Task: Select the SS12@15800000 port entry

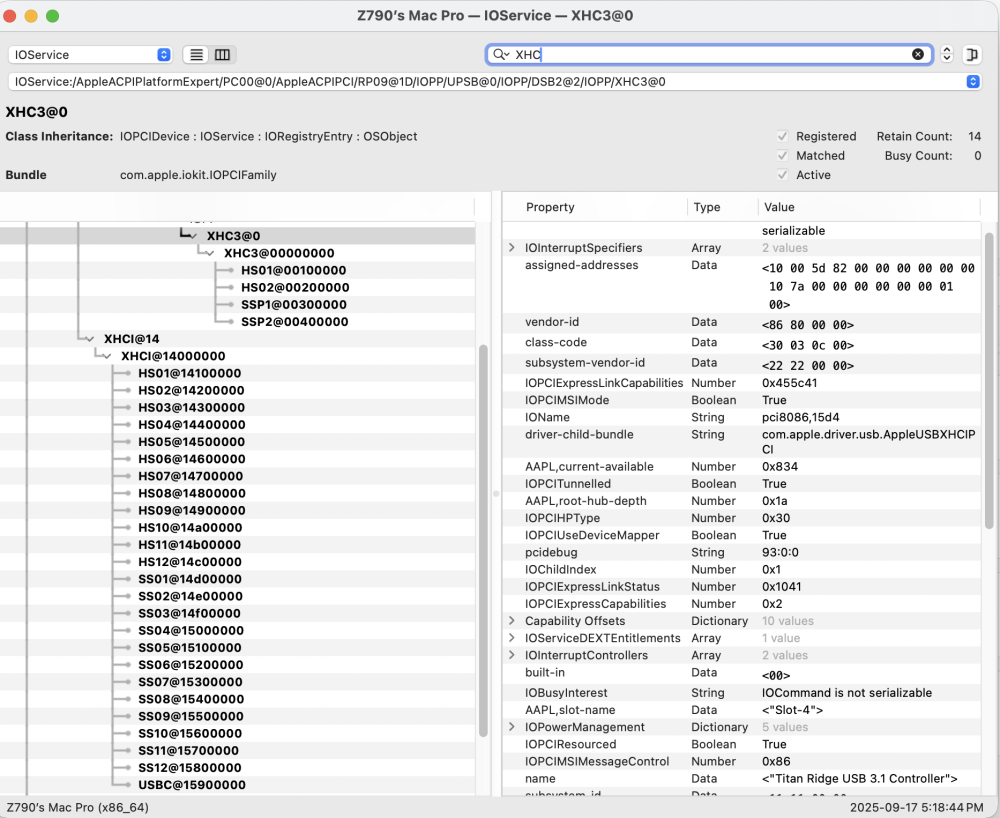Action: [x=190, y=768]
